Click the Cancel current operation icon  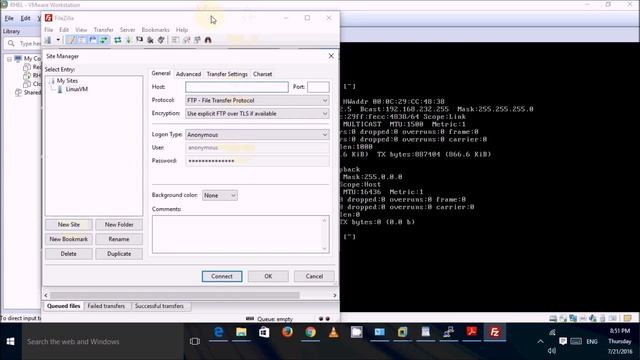coord(140,40)
